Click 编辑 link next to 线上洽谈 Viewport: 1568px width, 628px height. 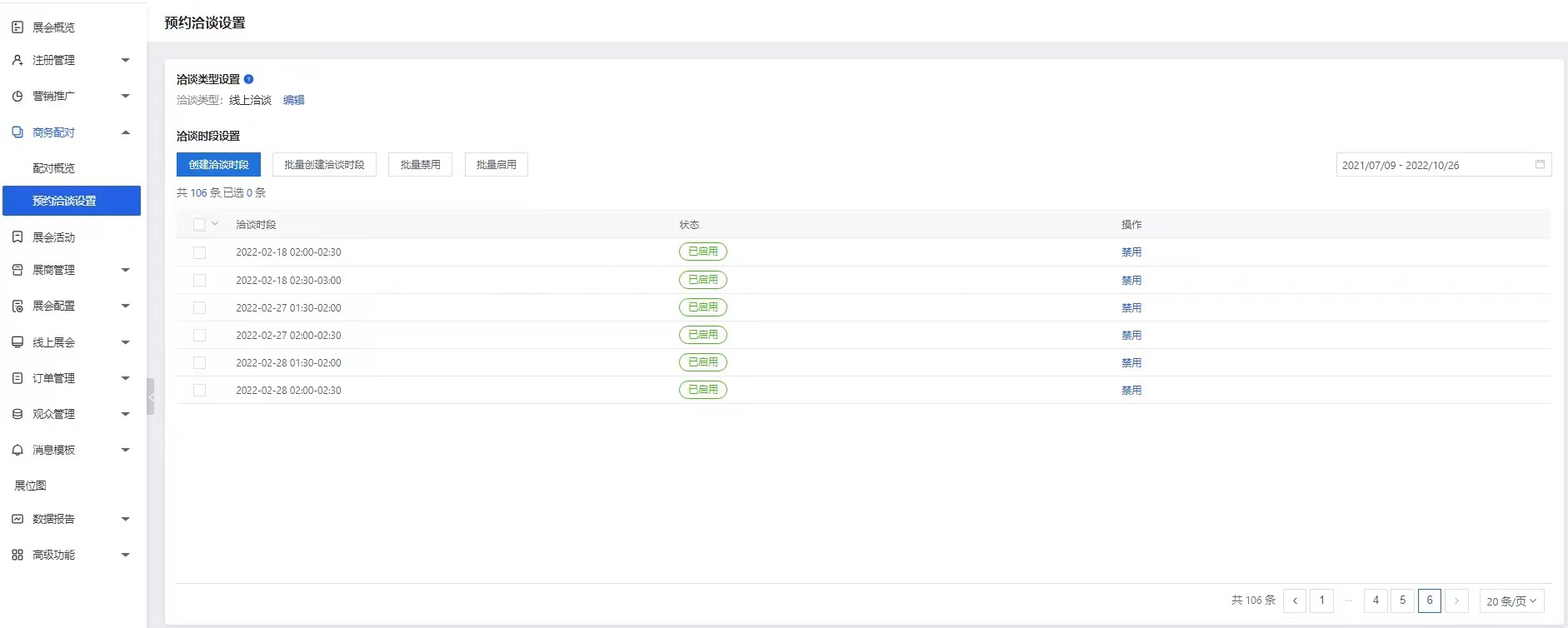293,100
